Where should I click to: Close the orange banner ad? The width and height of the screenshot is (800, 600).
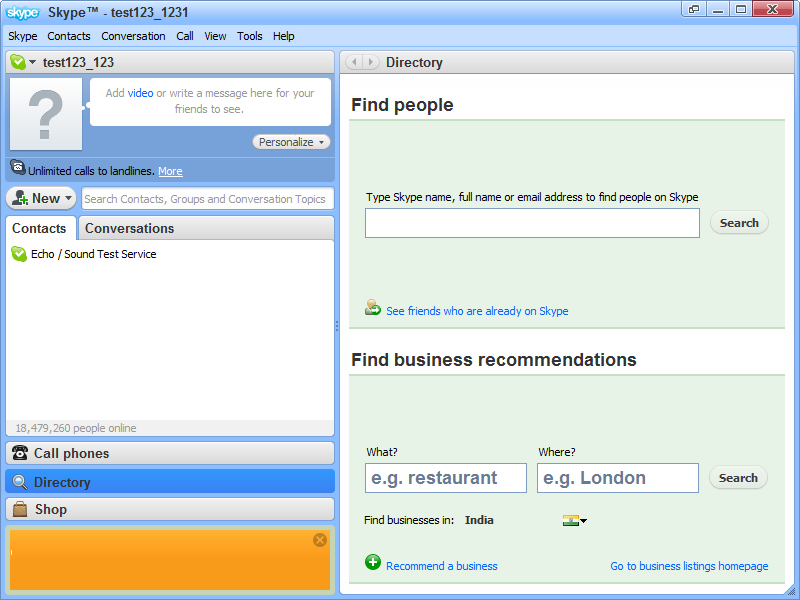(x=320, y=540)
